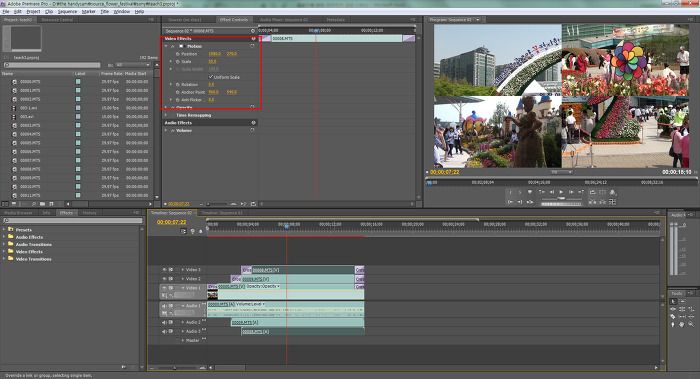
Task: Click Program monitor shuttle slider
Action: coord(561,198)
